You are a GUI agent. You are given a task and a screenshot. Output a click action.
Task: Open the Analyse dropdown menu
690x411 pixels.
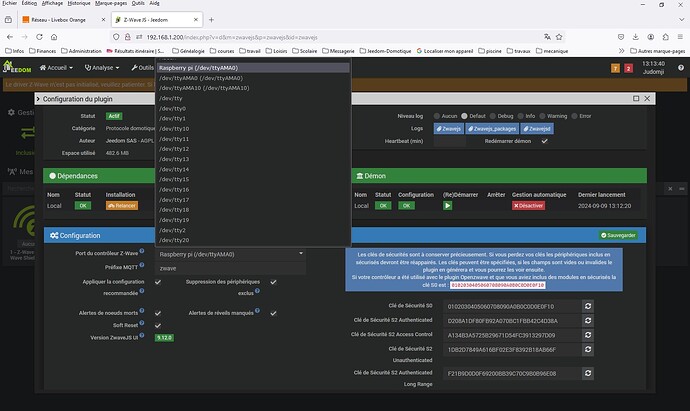point(102,68)
